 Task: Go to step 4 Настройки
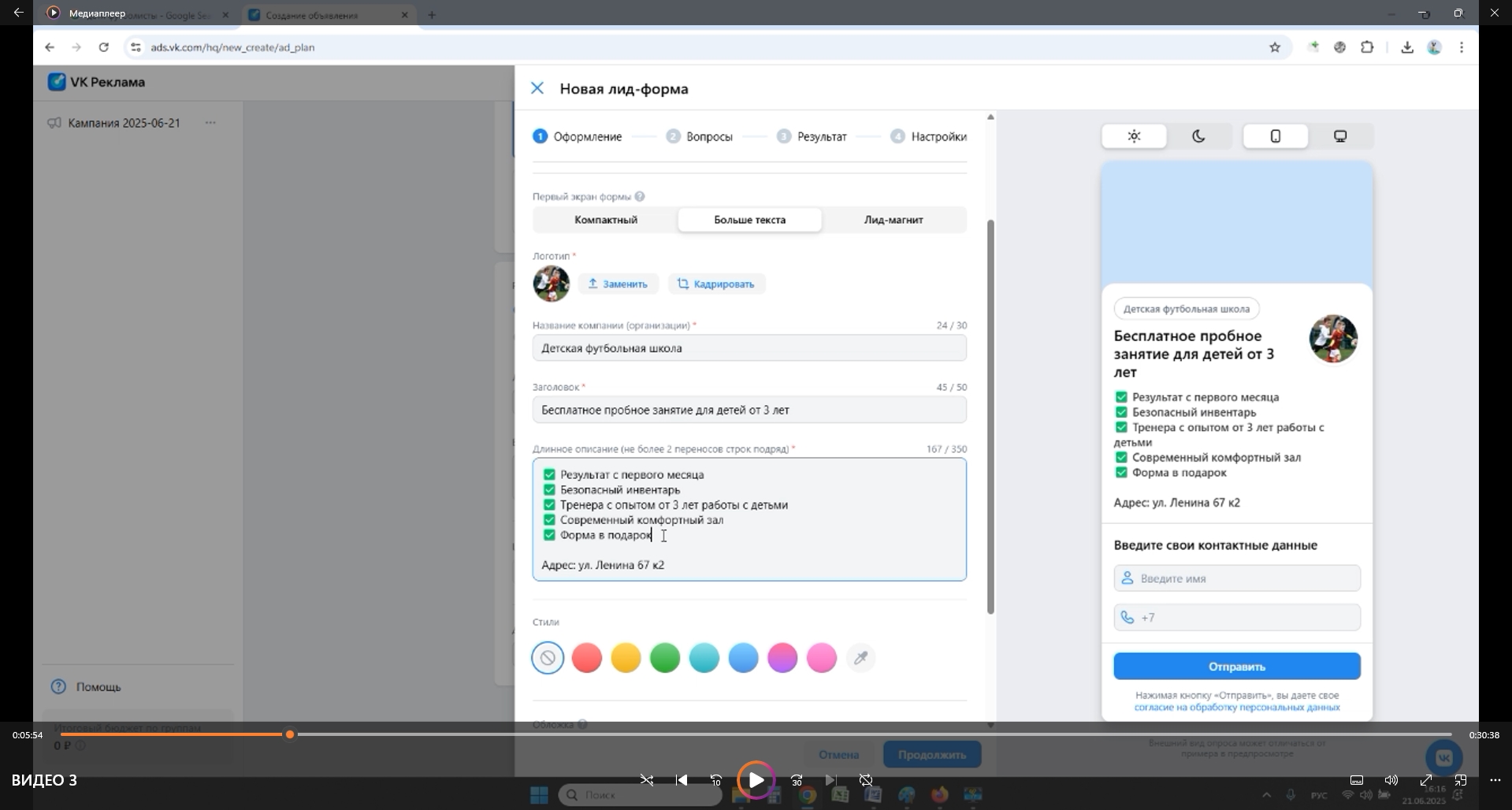tap(928, 136)
